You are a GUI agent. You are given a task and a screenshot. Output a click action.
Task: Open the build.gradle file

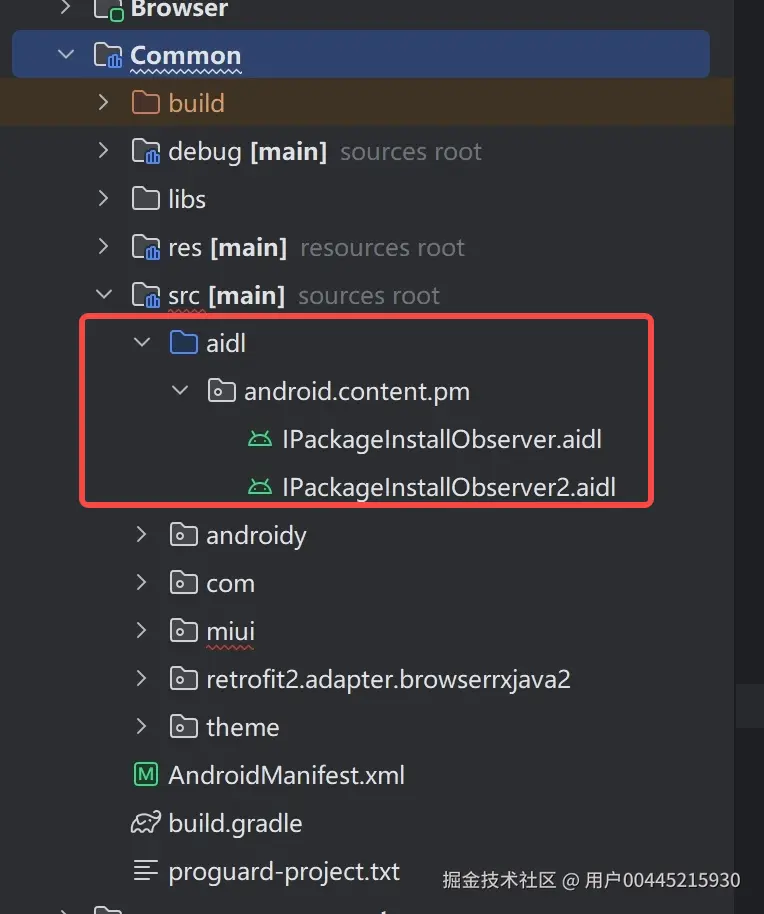(x=235, y=823)
